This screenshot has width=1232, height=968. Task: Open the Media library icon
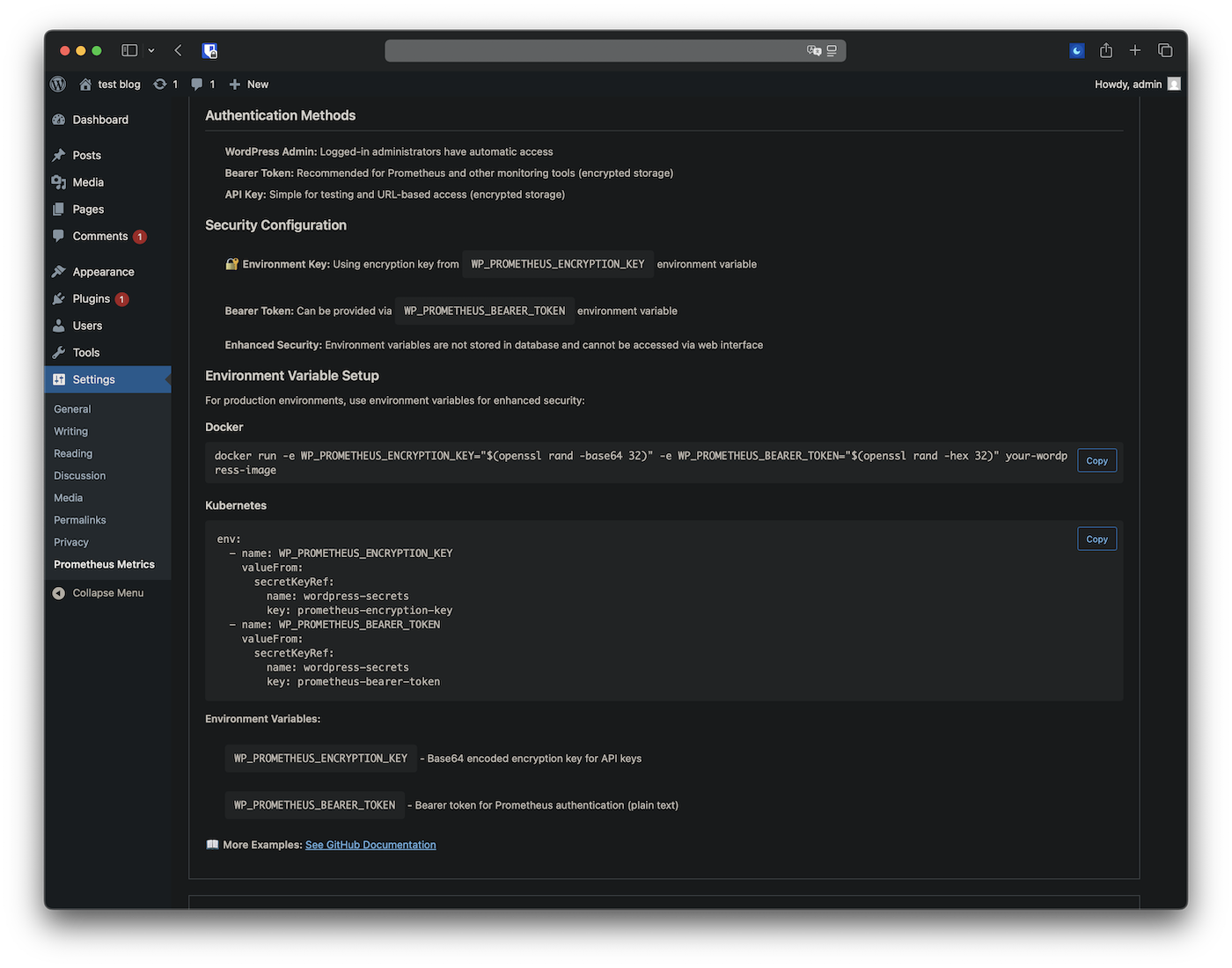point(58,182)
